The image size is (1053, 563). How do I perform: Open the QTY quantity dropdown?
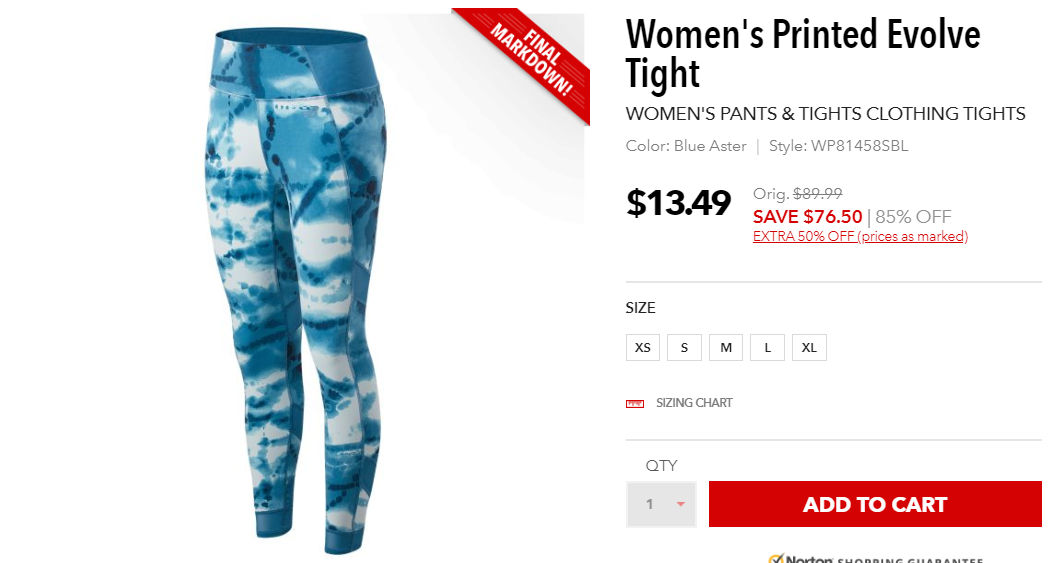(661, 504)
